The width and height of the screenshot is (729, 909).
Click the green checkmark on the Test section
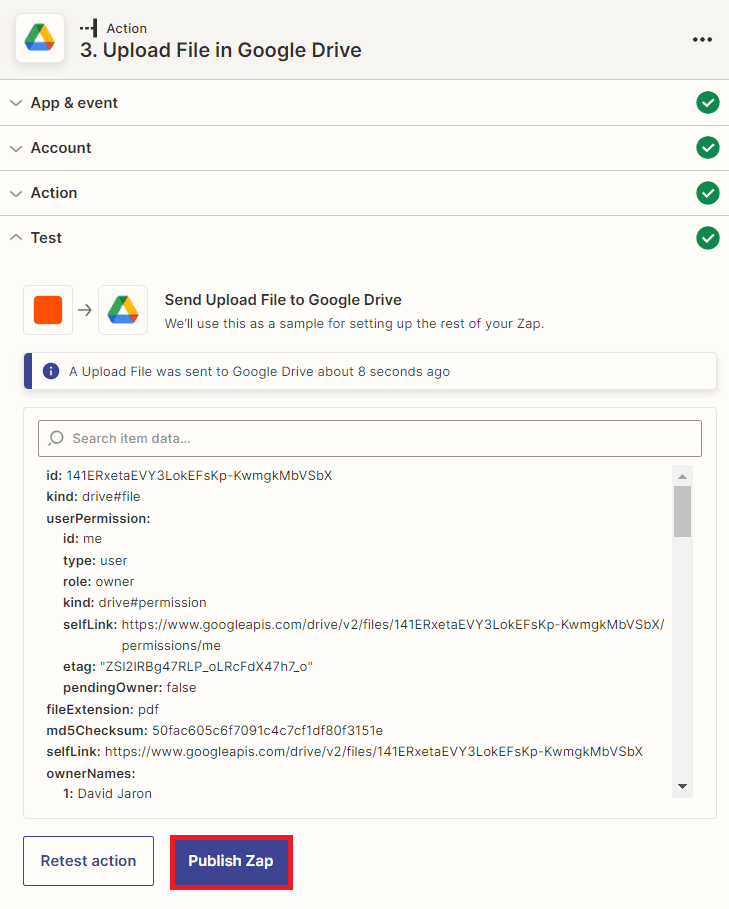click(x=708, y=238)
